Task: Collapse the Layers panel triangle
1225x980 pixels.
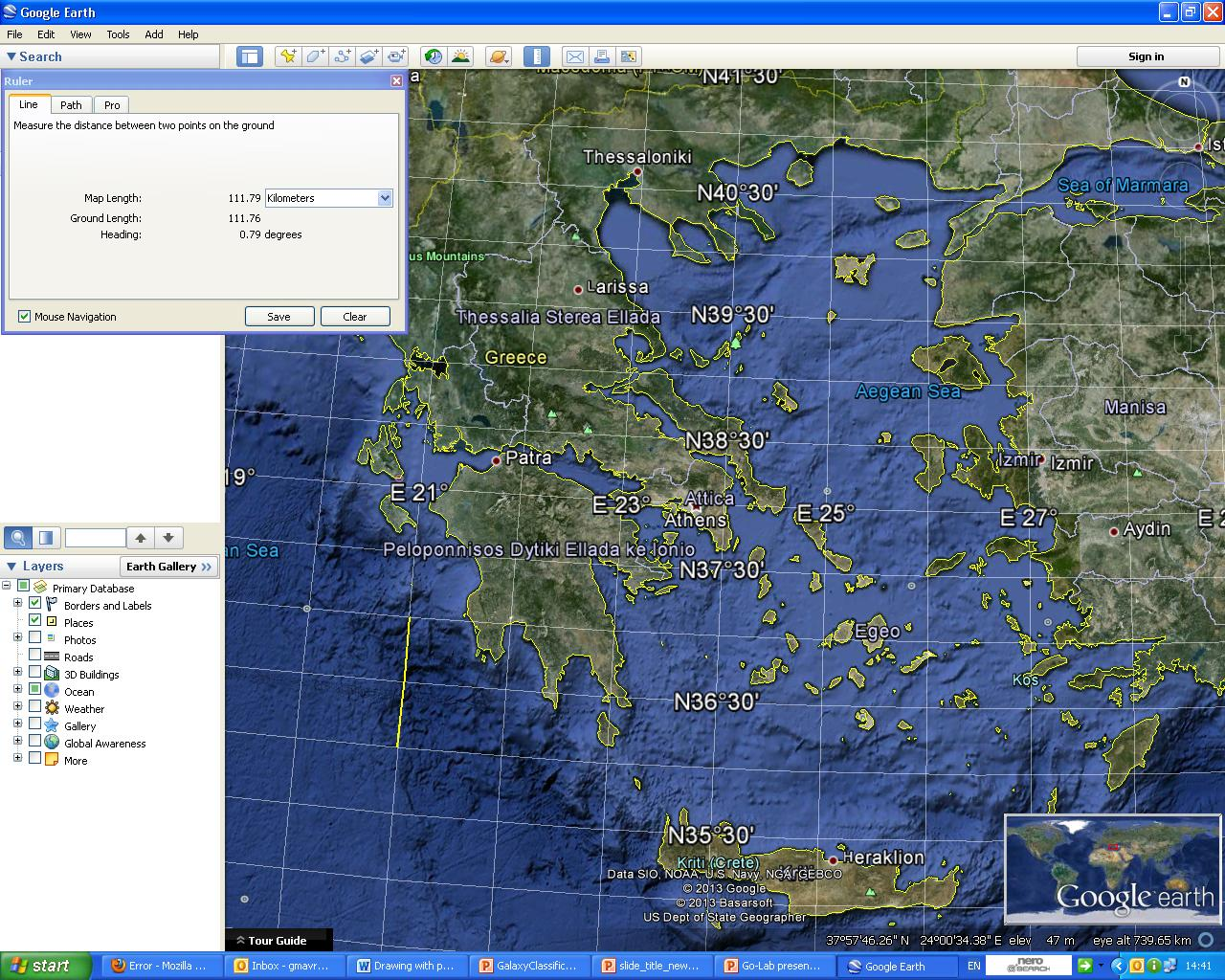Action: click(x=11, y=567)
